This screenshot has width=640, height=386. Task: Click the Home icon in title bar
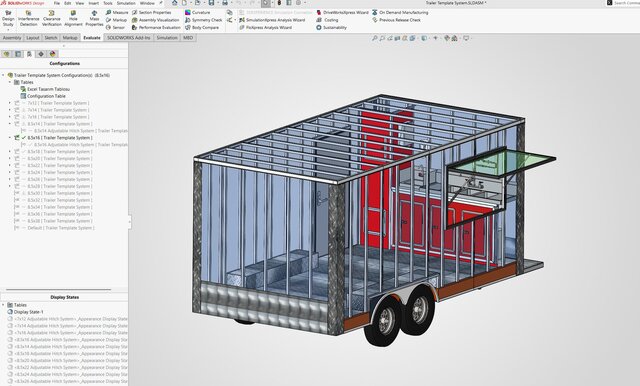175,3
